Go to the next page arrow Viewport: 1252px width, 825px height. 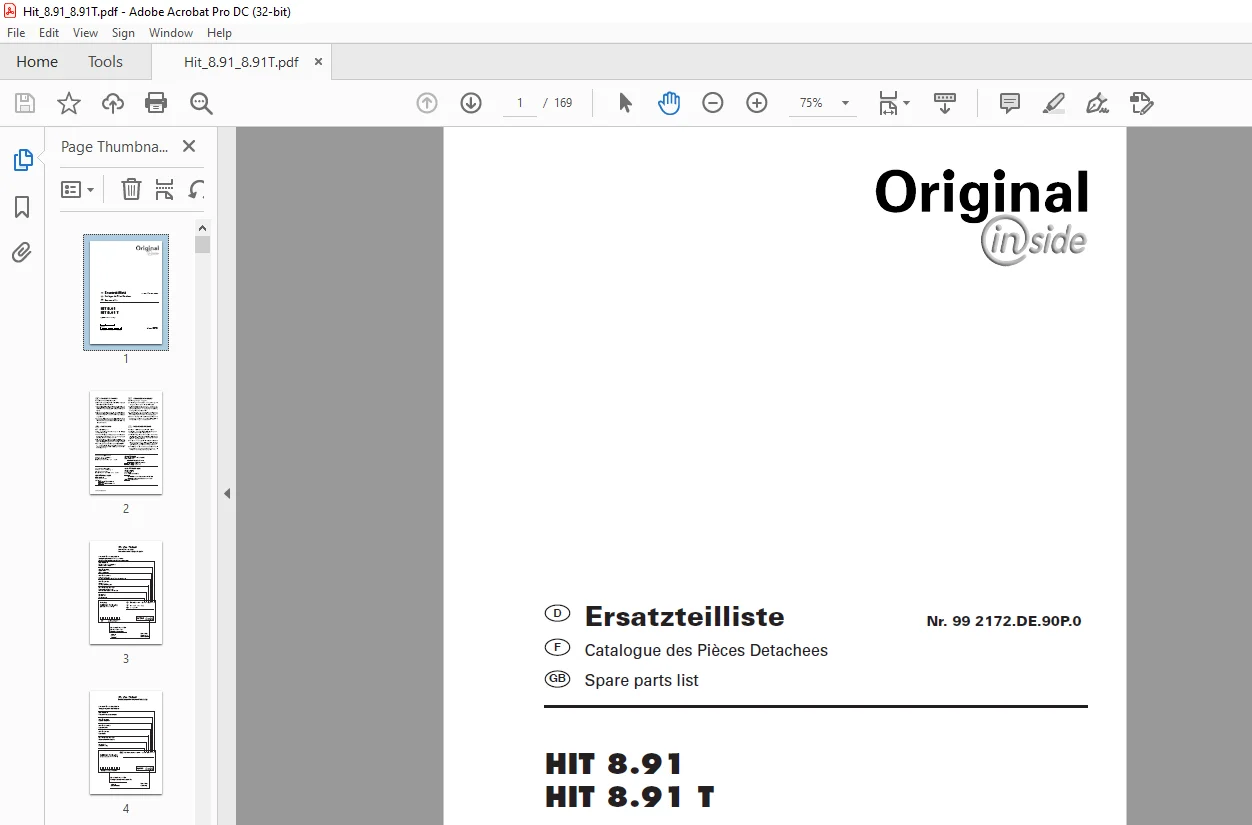pos(471,103)
